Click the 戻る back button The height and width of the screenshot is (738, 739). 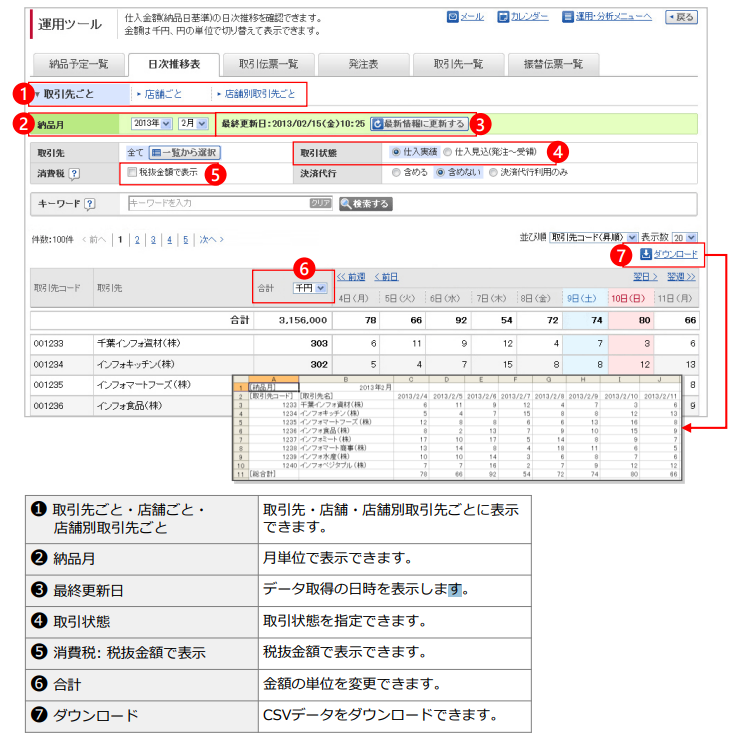681,17
